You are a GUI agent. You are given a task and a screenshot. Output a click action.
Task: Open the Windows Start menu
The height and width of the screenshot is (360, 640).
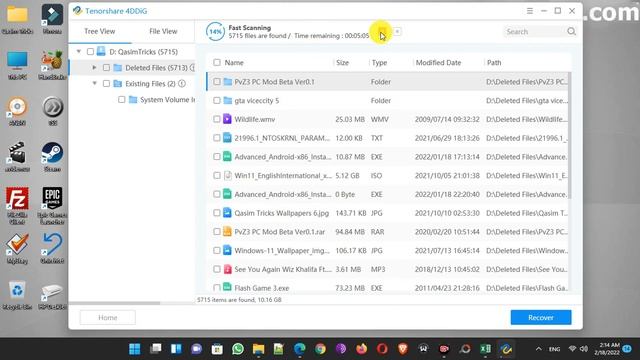point(135,349)
